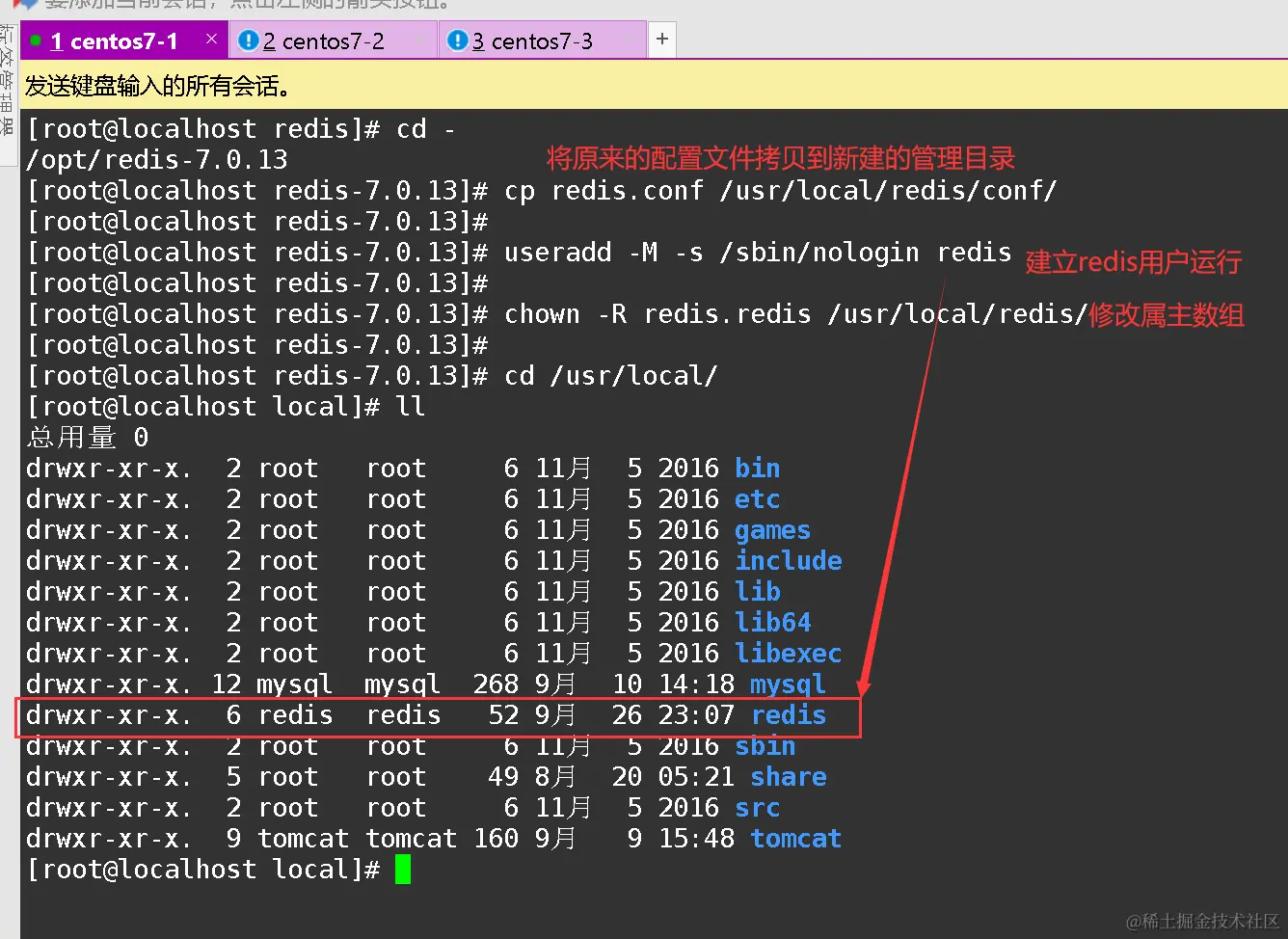Click the '05:21' timestamp in share row
Image resolution: width=1288 pixels, height=939 pixels.
696,777
